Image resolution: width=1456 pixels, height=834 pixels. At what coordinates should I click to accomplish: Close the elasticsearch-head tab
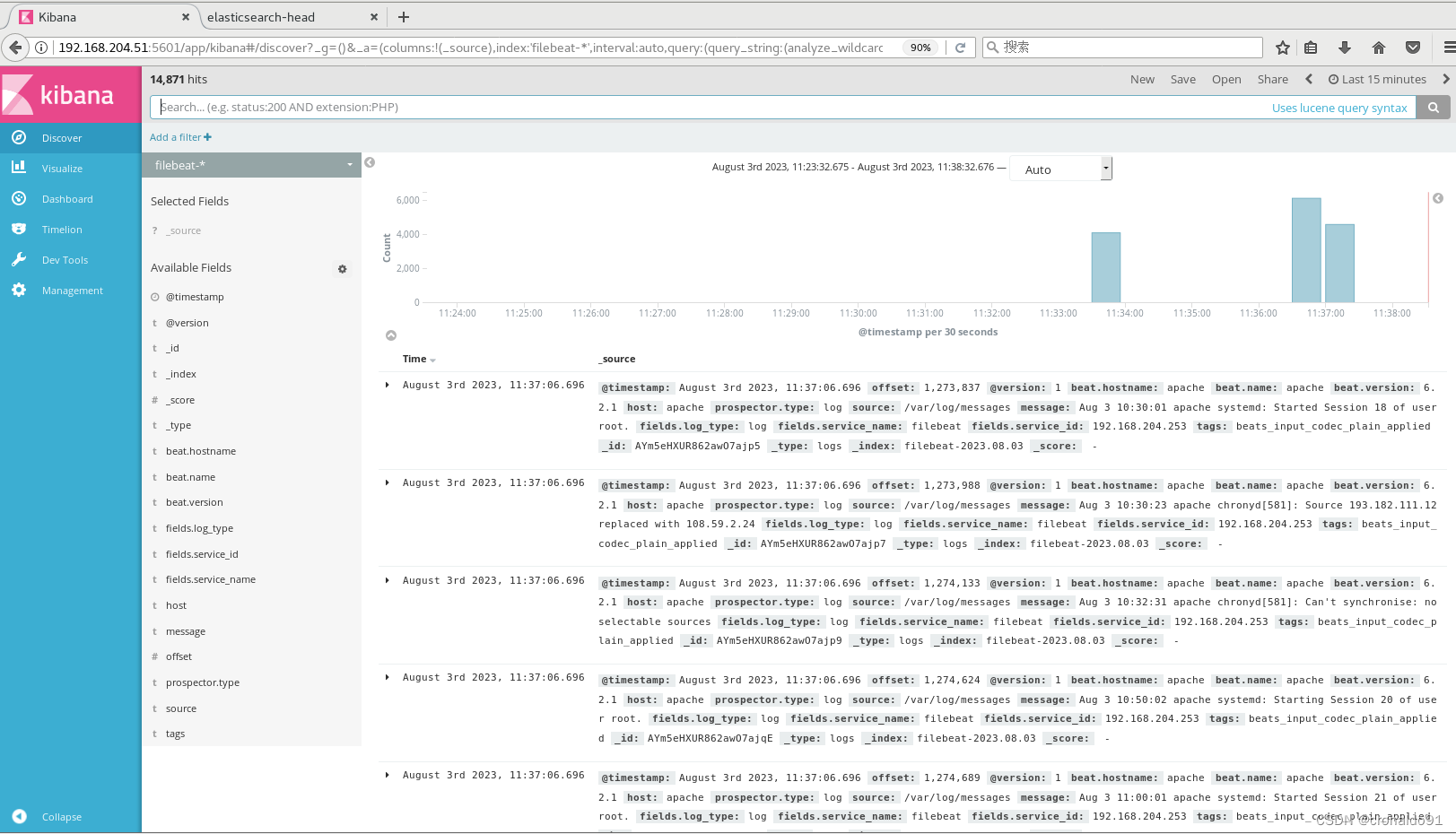pos(374,17)
